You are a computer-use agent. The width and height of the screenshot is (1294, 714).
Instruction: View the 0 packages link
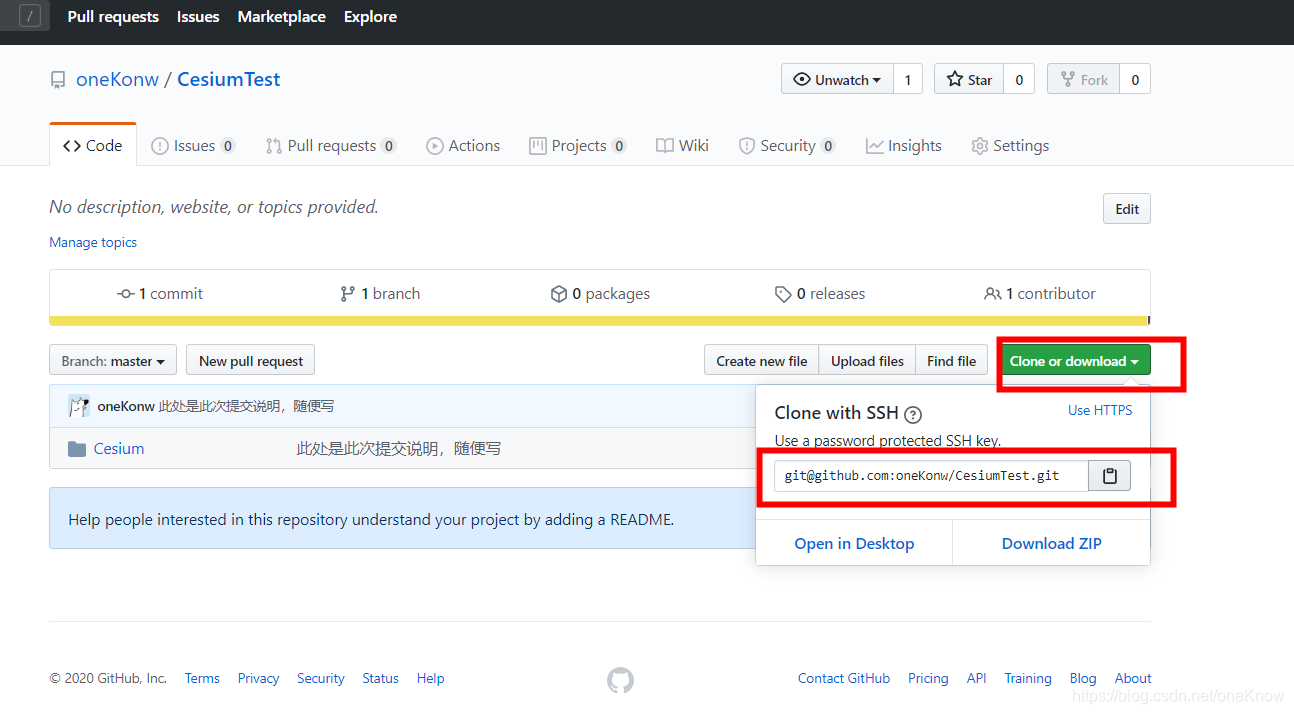tap(600, 294)
